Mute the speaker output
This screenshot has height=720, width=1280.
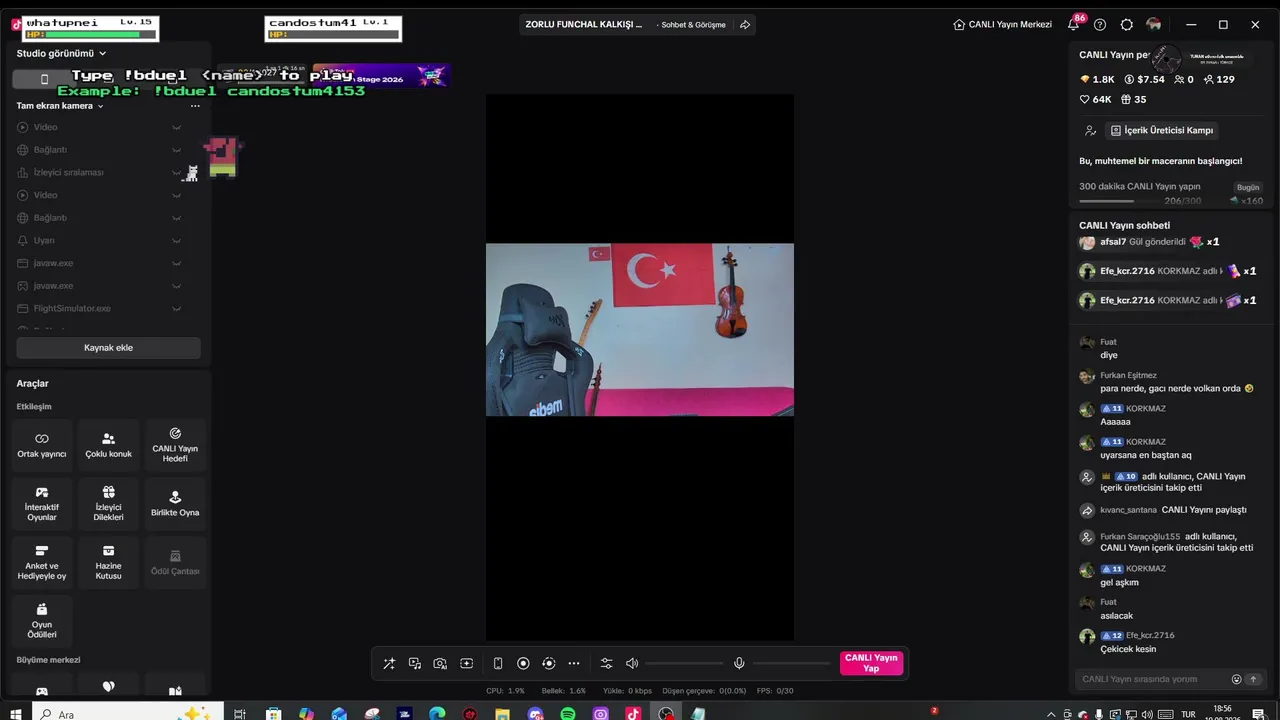pos(632,663)
